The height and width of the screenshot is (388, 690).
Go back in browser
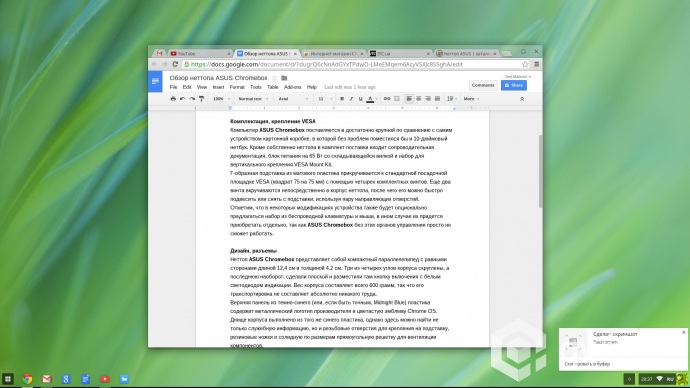(x=154, y=64)
